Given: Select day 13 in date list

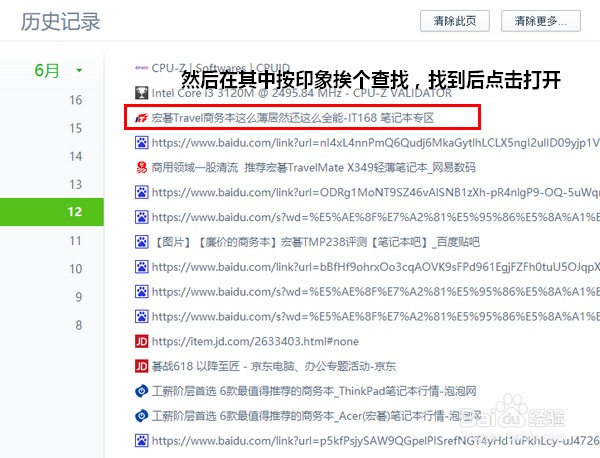Looking at the screenshot, I should (x=75, y=184).
